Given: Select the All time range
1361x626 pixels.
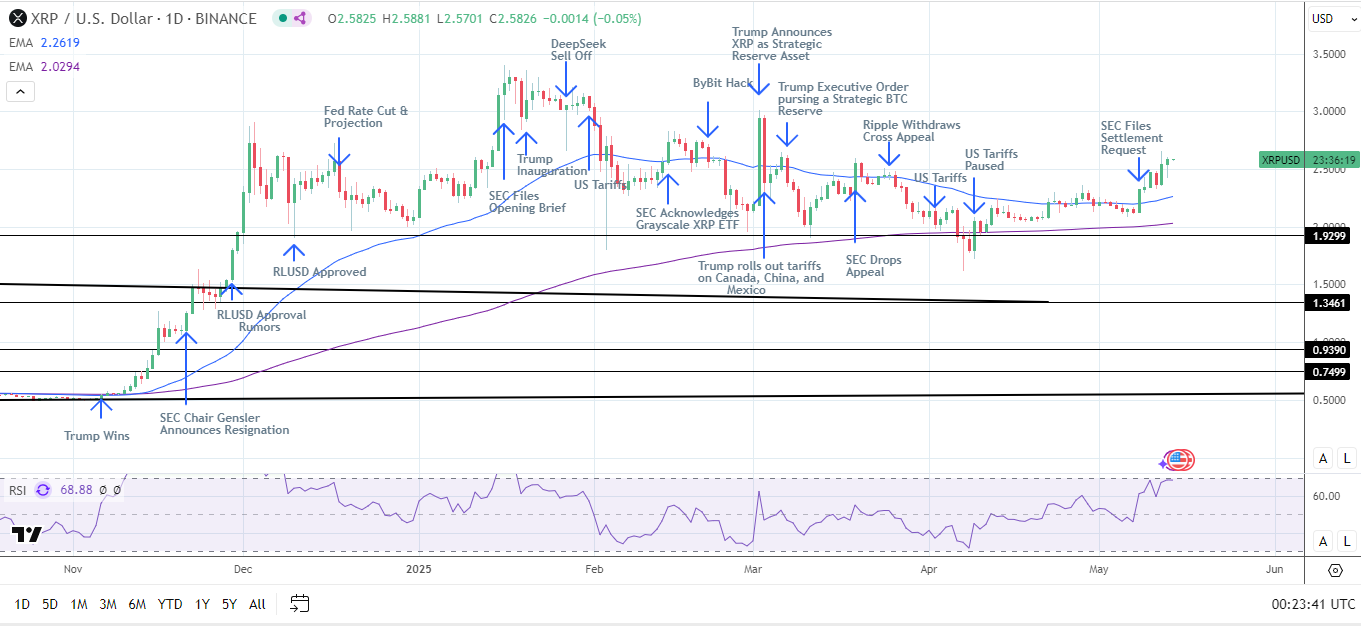Looking at the screenshot, I should click(x=257, y=604).
